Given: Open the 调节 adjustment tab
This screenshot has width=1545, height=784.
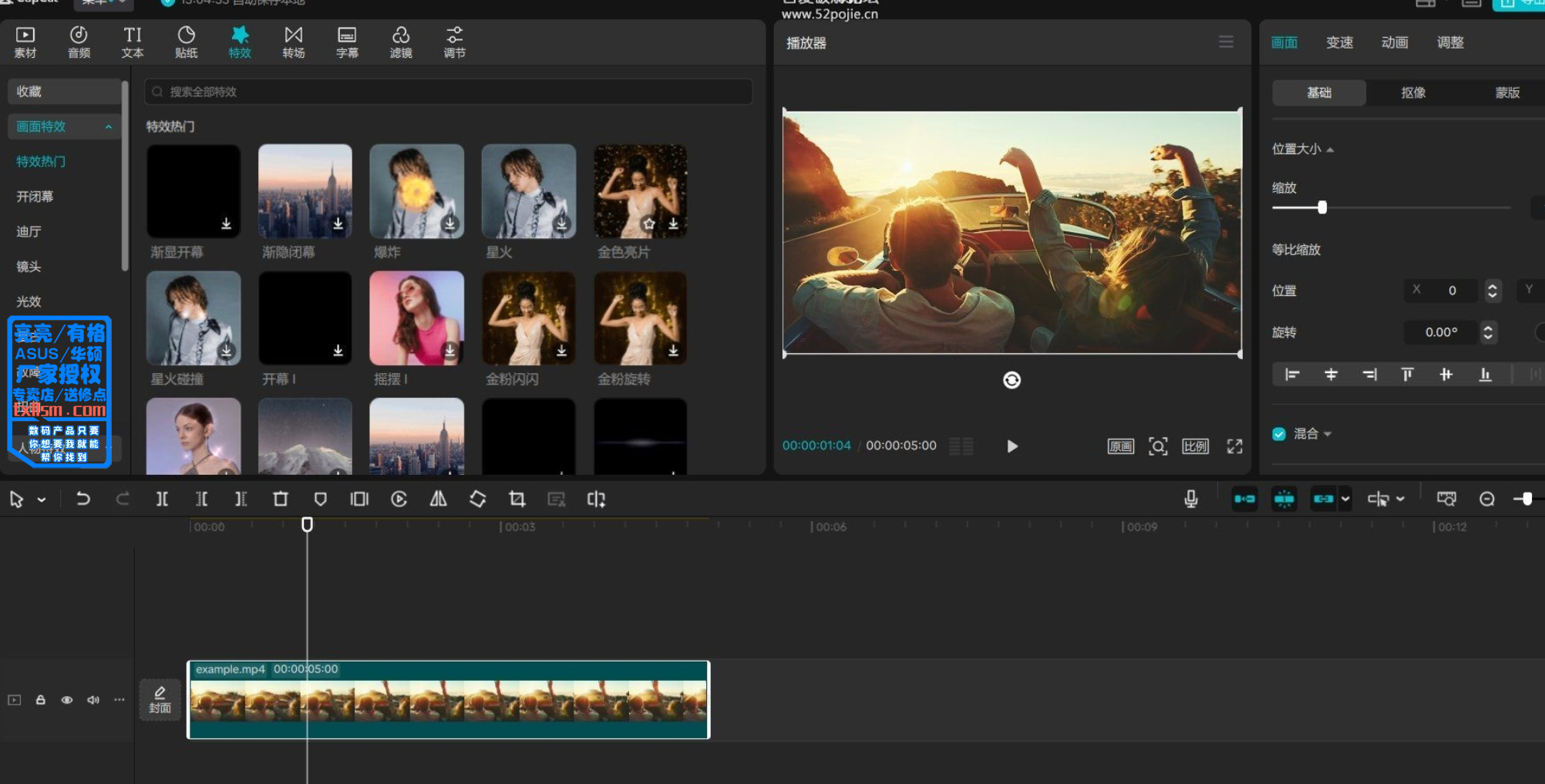Looking at the screenshot, I should pyautogui.click(x=455, y=42).
